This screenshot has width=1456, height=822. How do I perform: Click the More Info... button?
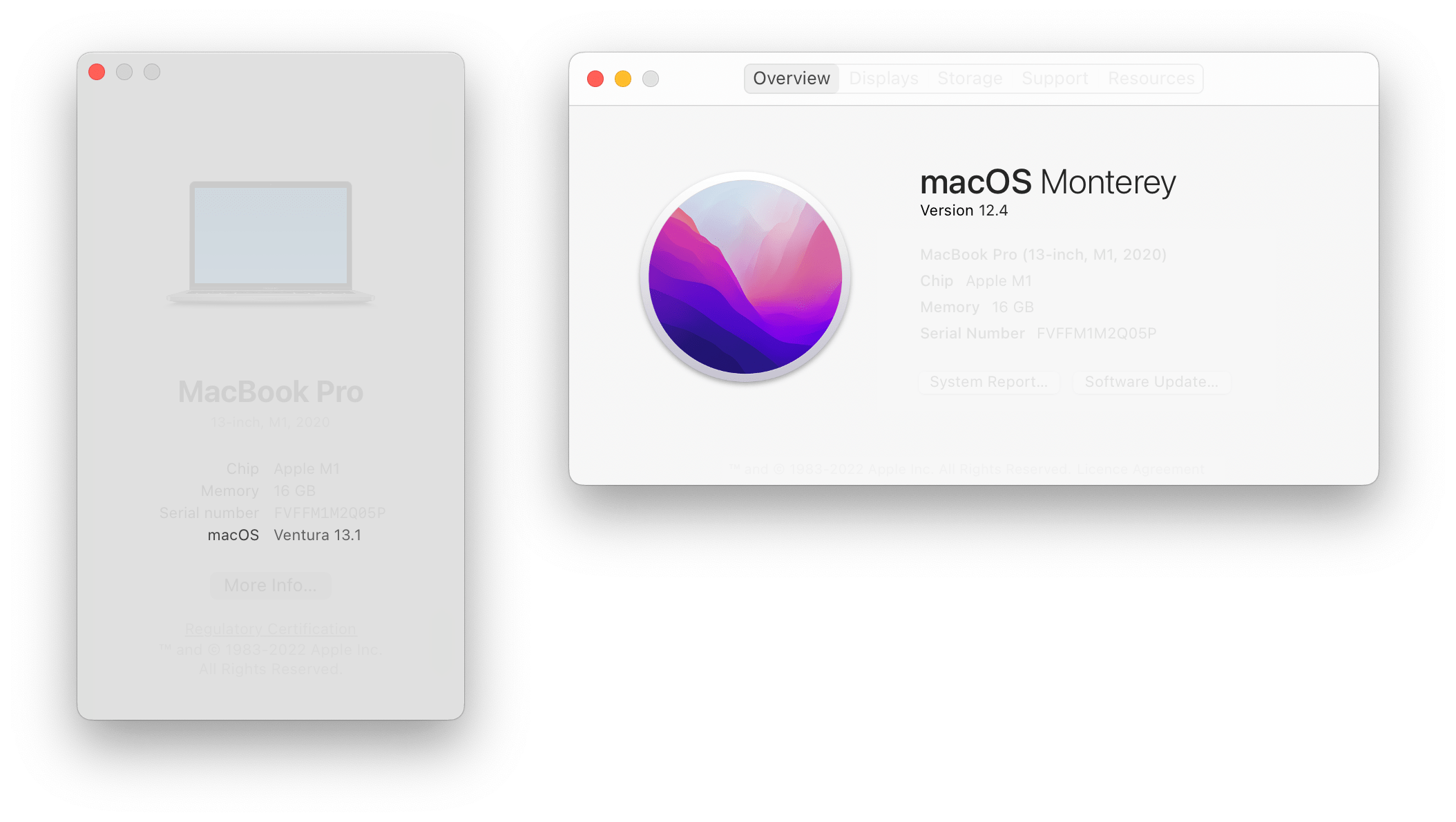pyautogui.click(x=270, y=586)
